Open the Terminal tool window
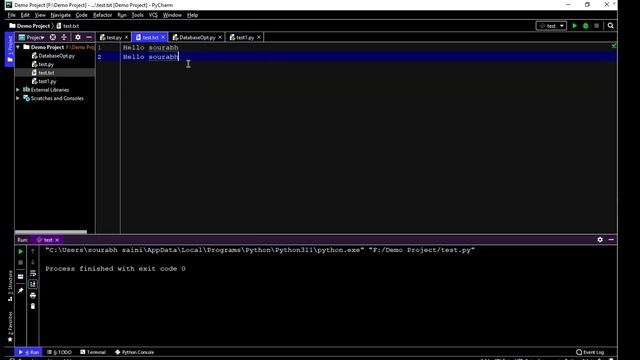640x360 pixels. pyautogui.click(x=93, y=352)
